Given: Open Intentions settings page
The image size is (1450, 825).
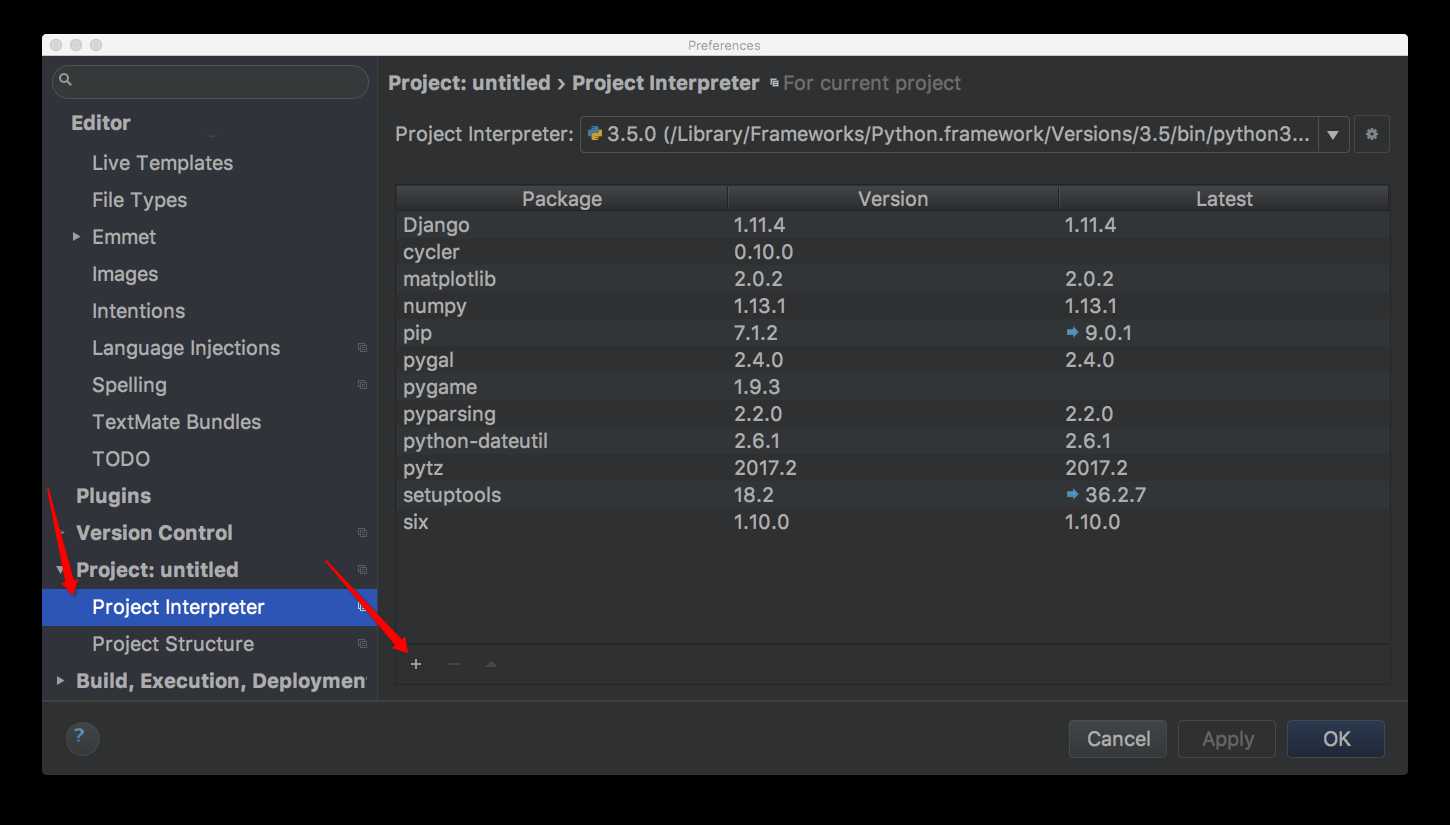Looking at the screenshot, I should tap(138, 311).
